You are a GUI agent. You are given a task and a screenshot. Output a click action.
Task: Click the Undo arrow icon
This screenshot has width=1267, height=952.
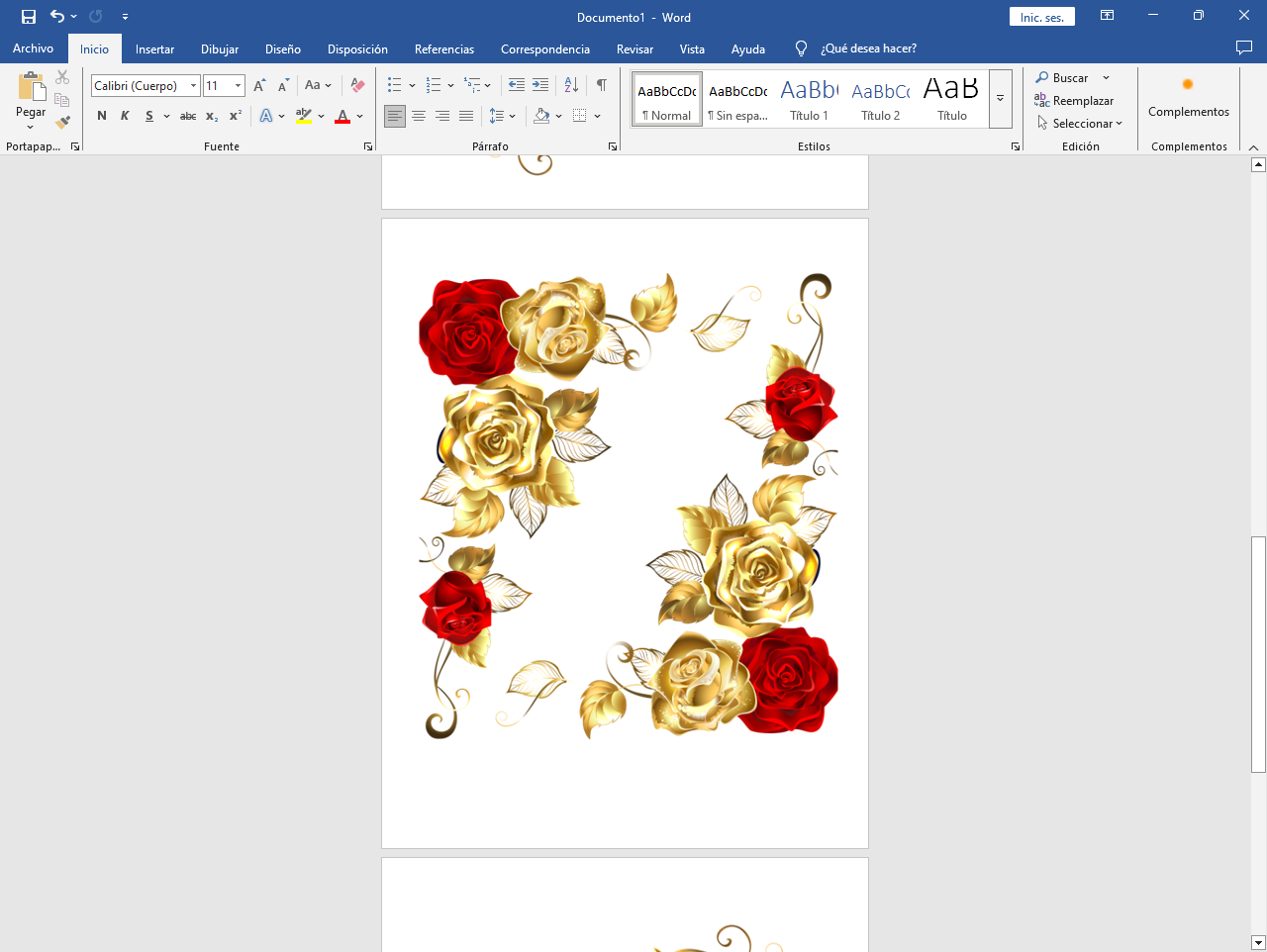point(57,17)
